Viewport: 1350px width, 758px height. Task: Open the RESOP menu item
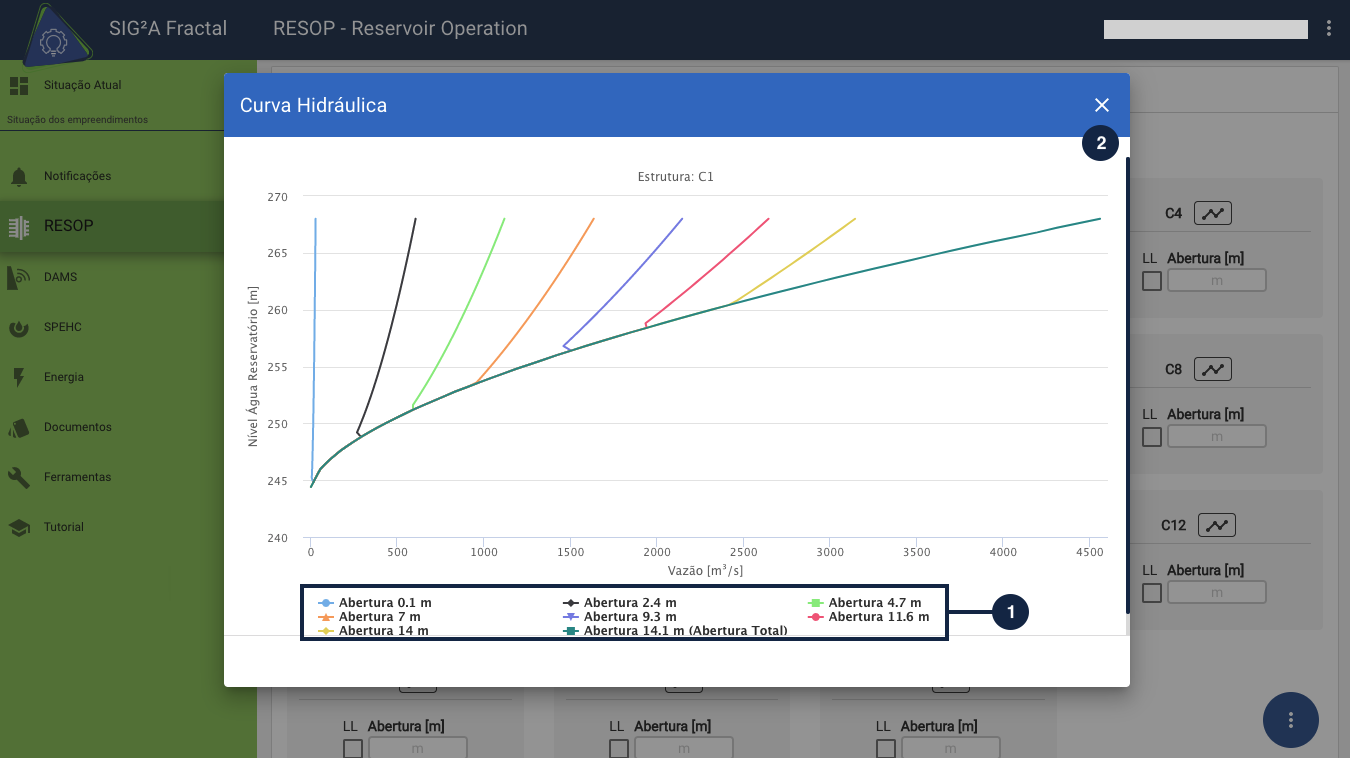(x=68, y=226)
